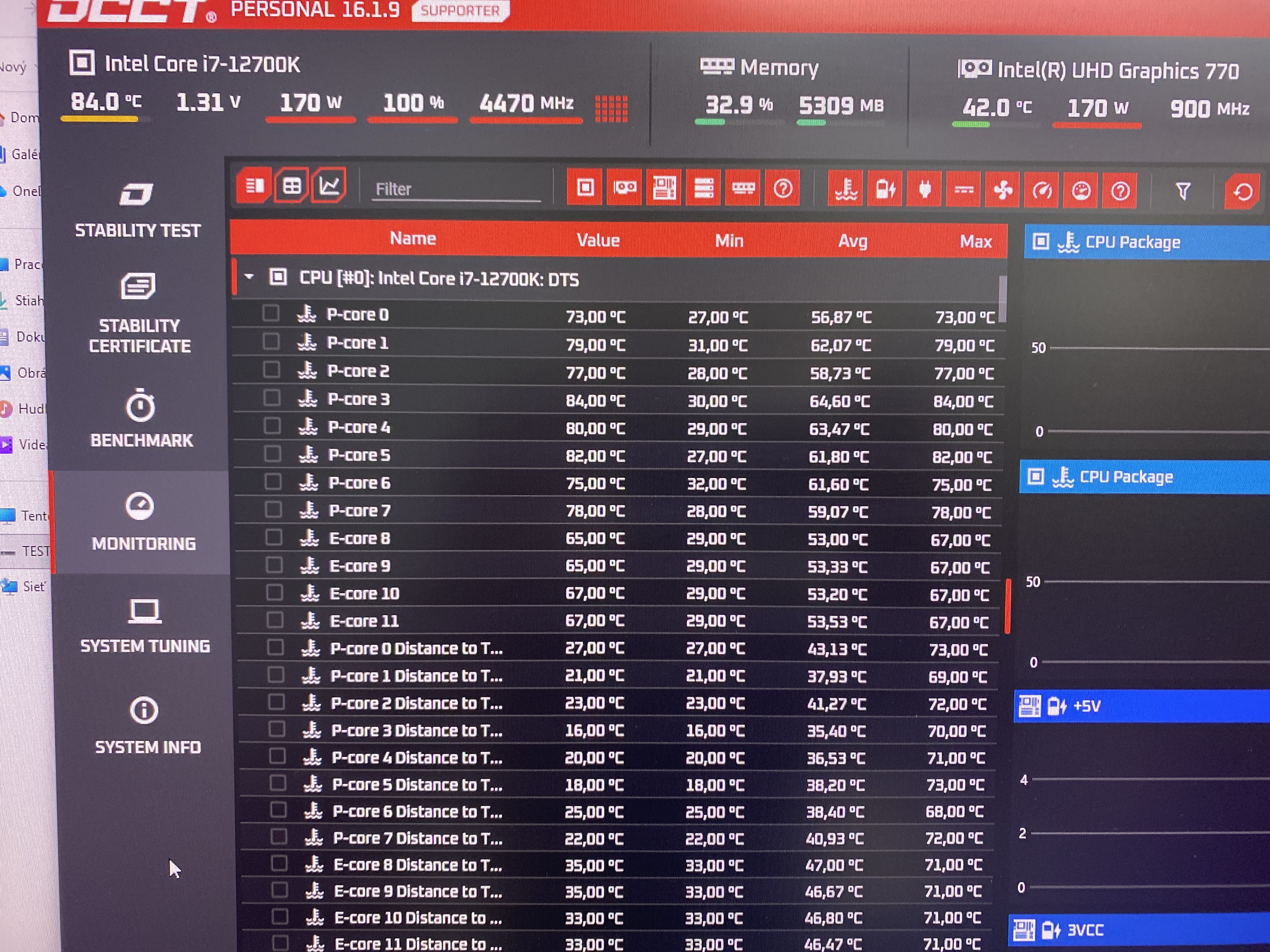Select the +5V graph panel header
This screenshot has height=952, width=1270.
[1142, 705]
